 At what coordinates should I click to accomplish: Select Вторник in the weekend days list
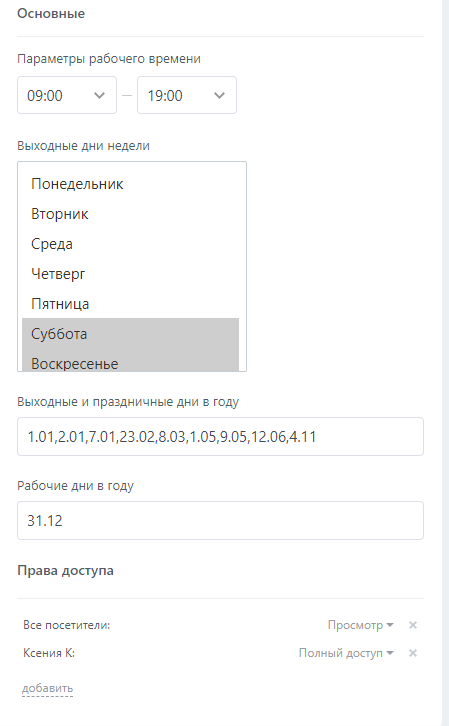[x=131, y=214]
